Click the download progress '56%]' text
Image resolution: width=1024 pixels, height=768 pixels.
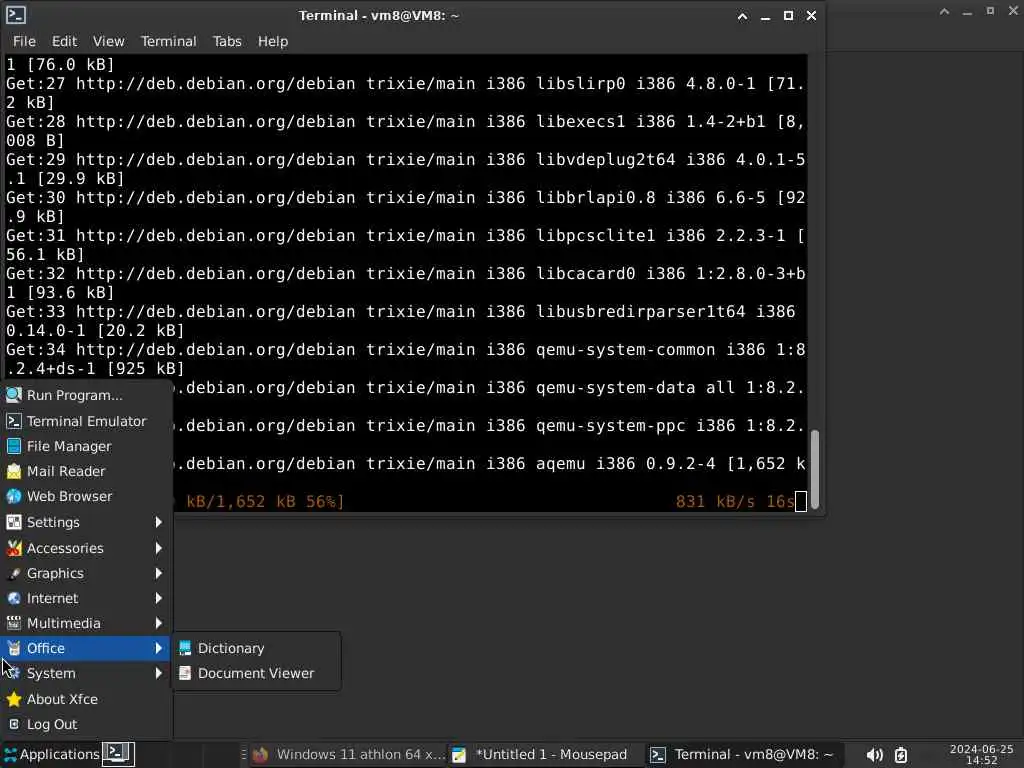point(325,502)
